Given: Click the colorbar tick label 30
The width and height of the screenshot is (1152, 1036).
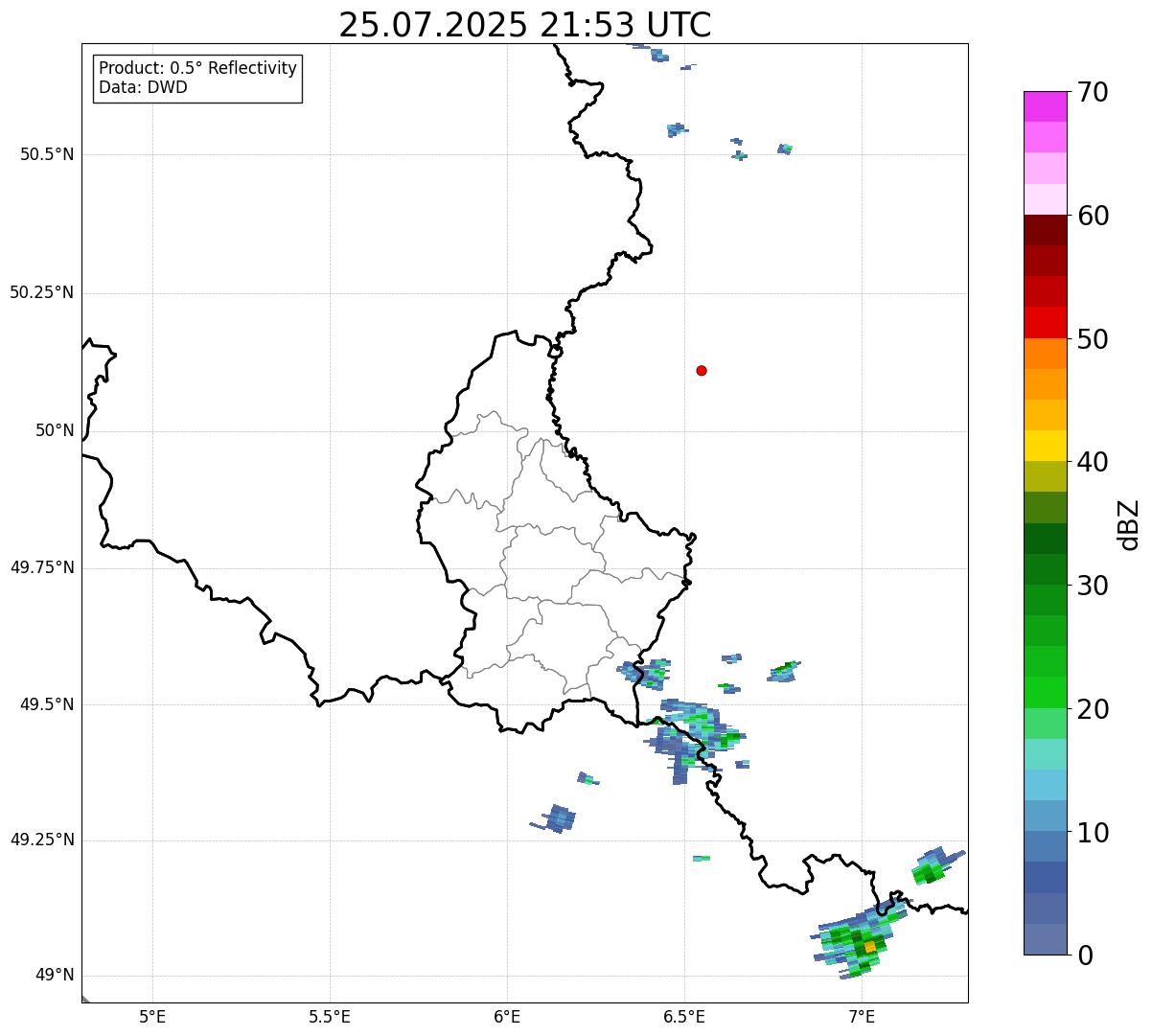Looking at the screenshot, I should point(1093,586).
